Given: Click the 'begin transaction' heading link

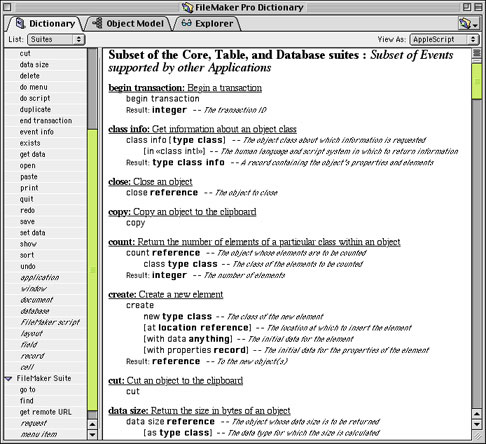Looking at the screenshot, I should click(185, 88).
